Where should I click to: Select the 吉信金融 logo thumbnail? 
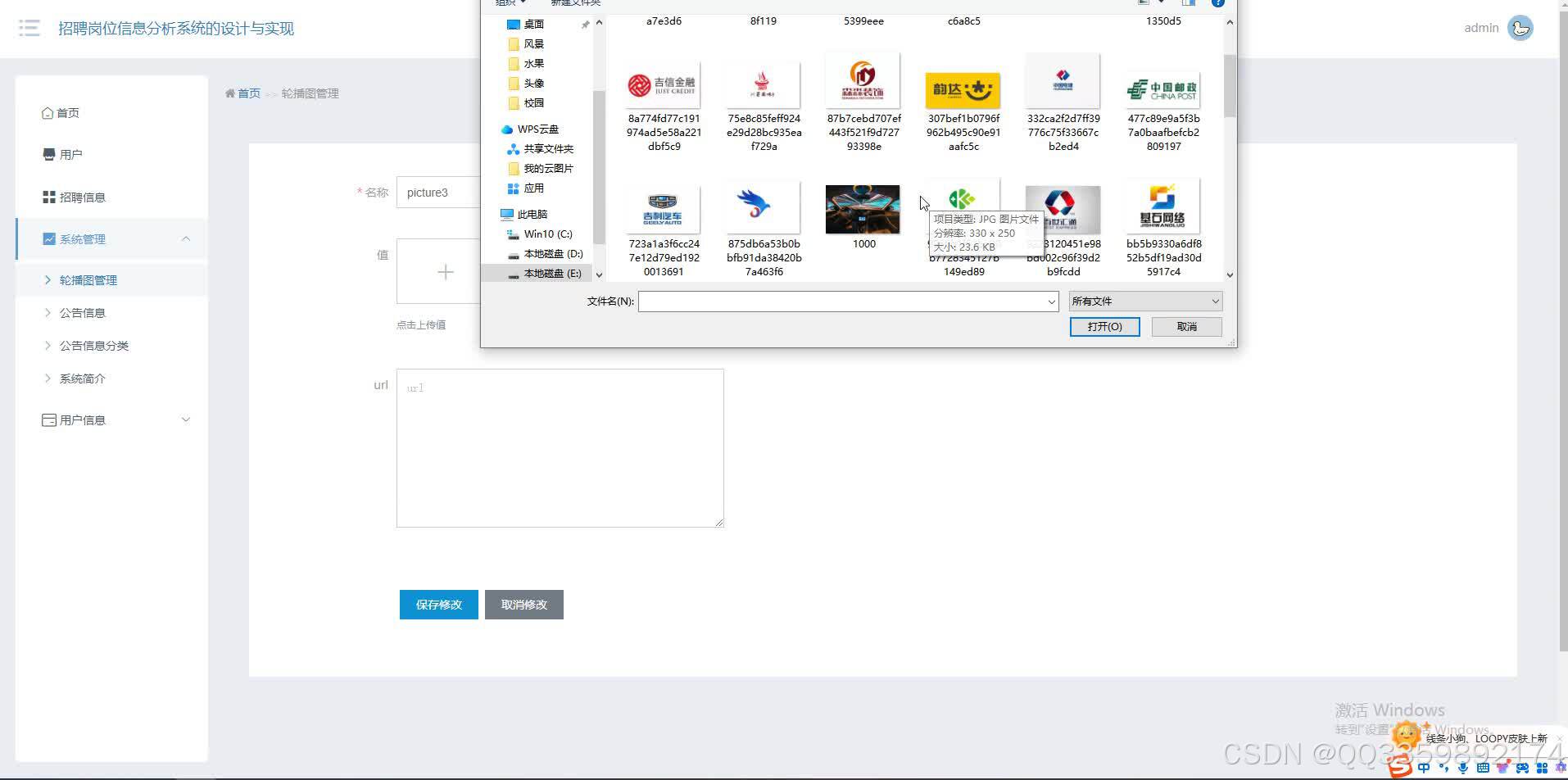[664, 85]
